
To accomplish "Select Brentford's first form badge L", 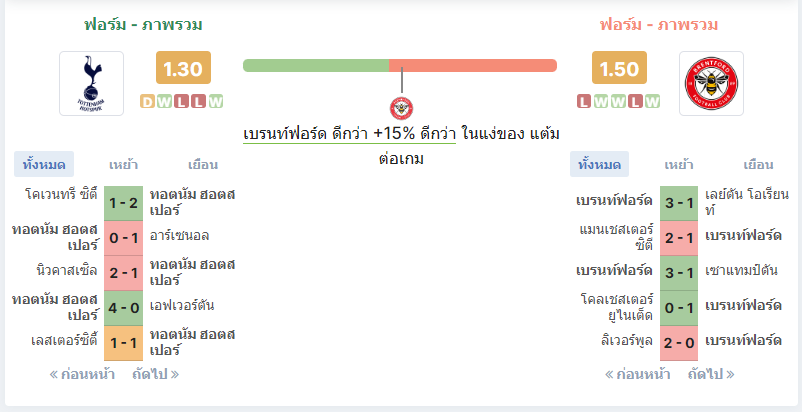I will (584, 102).
